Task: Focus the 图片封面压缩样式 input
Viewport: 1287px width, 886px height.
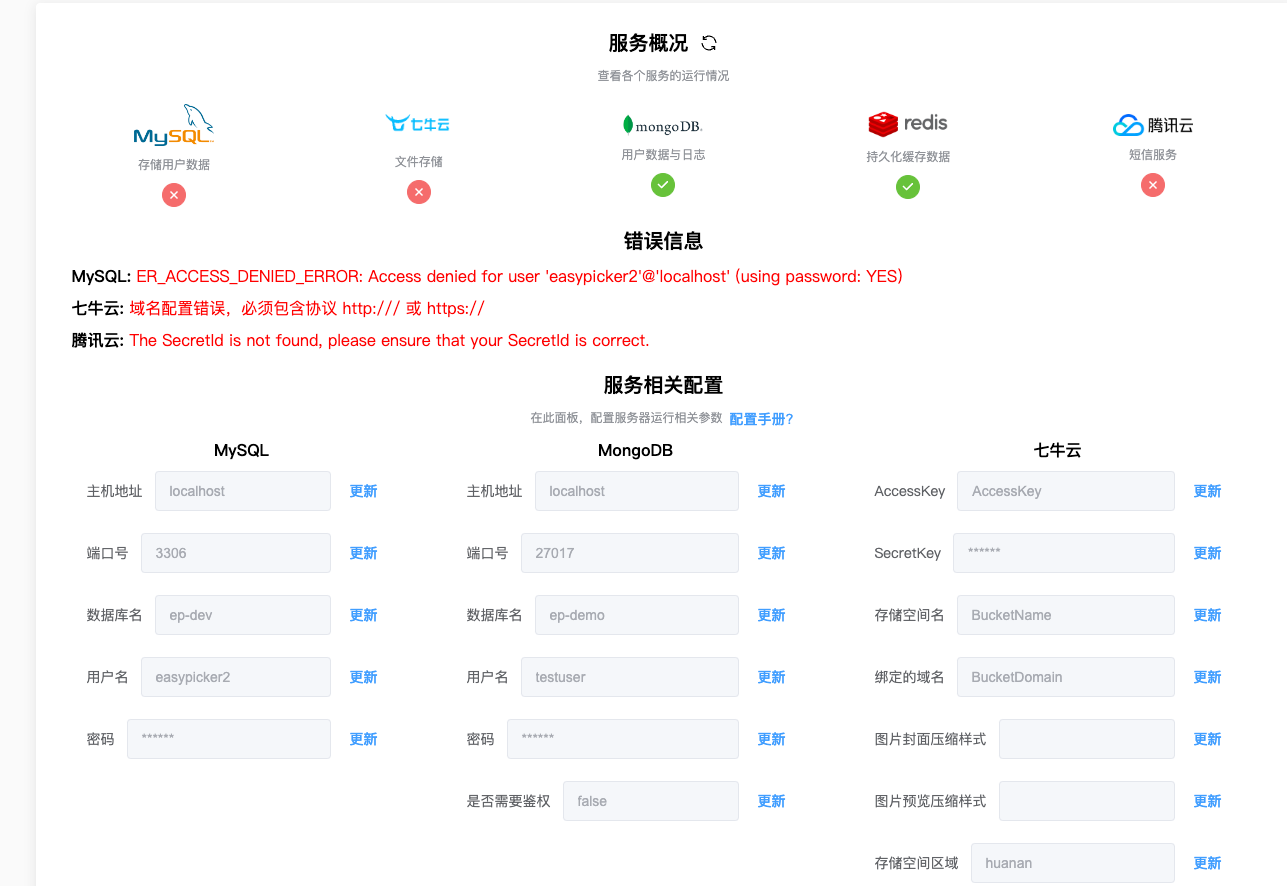Action: [x=1087, y=739]
